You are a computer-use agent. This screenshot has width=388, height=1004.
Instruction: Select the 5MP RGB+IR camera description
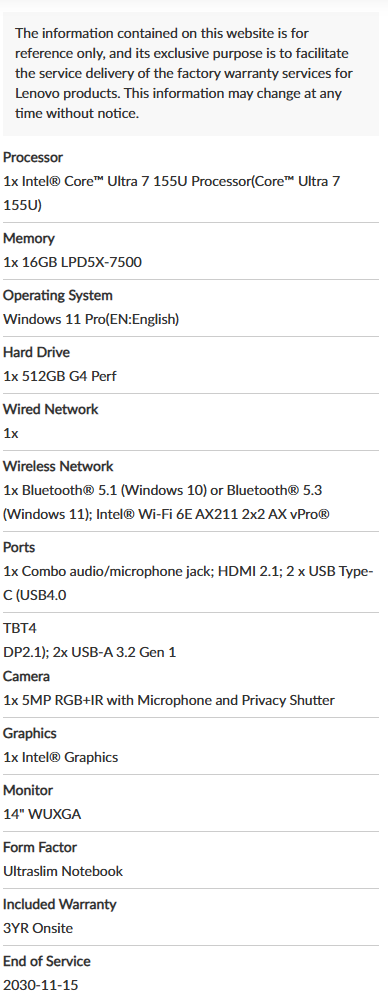169,700
